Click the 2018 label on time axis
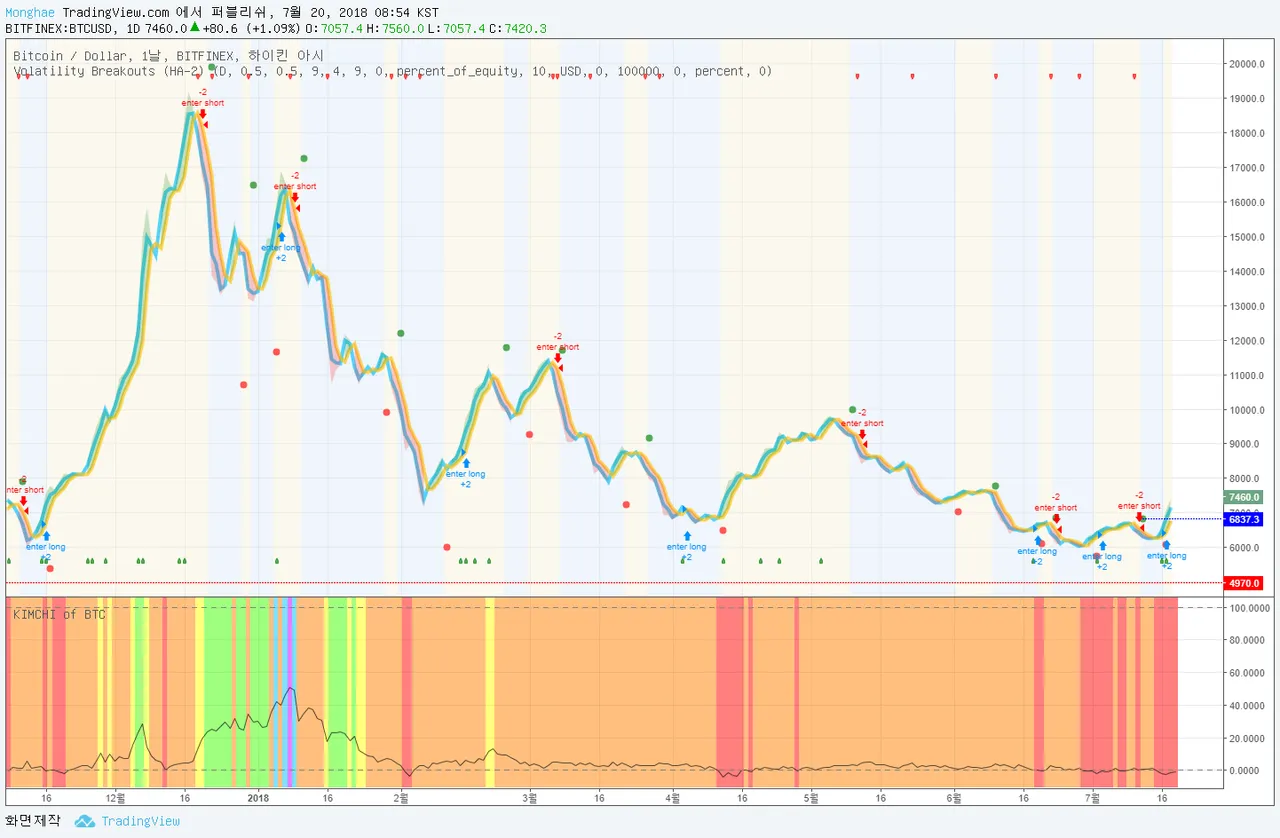Image resolution: width=1280 pixels, height=838 pixels. tap(258, 798)
